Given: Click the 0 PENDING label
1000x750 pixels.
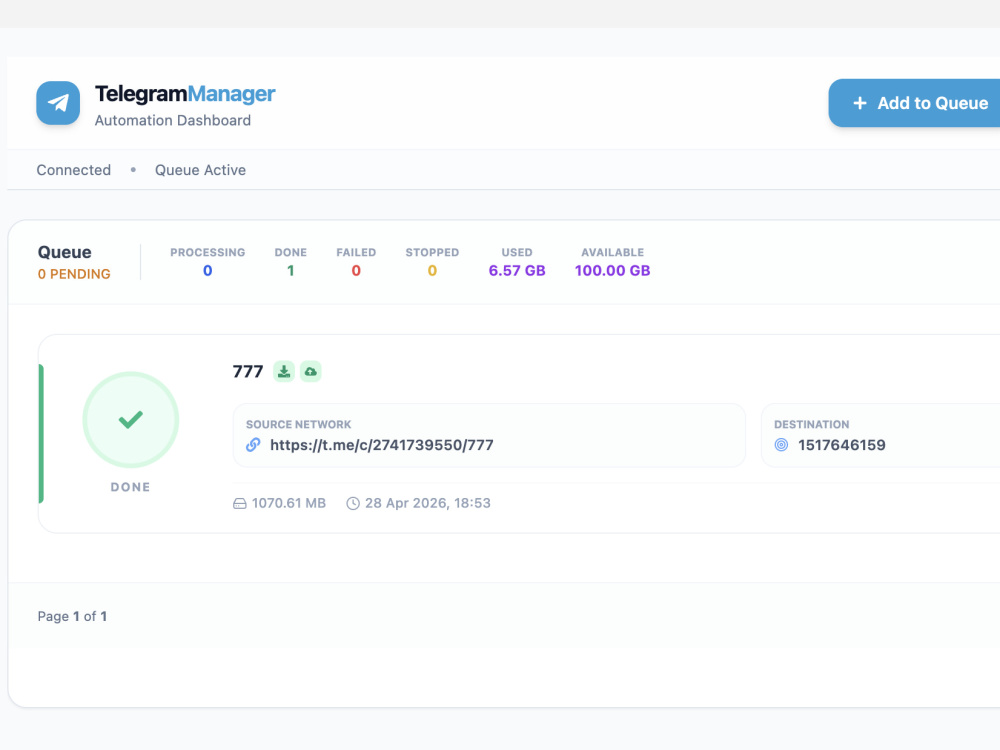Looking at the screenshot, I should [74, 274].
